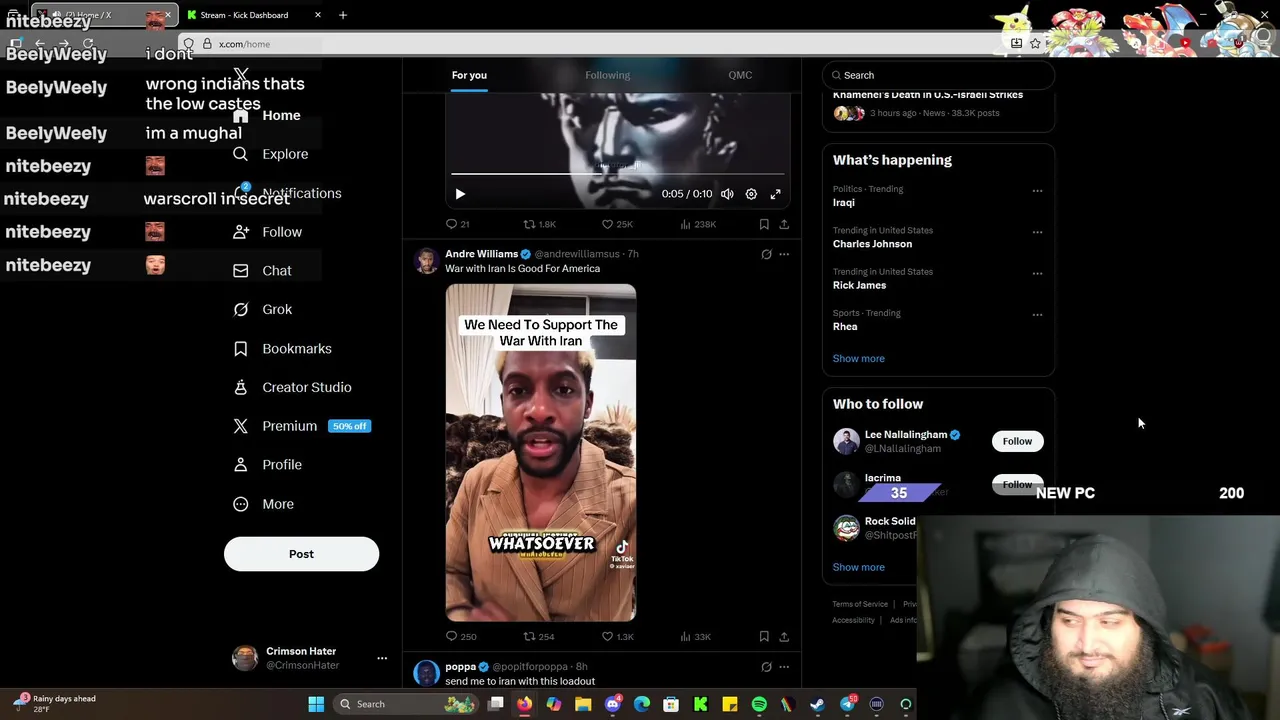The width and height of the screenshot is (1280, 720).
Task: Follow Lee Nallalingham
Action: (x=1017, y=441)
